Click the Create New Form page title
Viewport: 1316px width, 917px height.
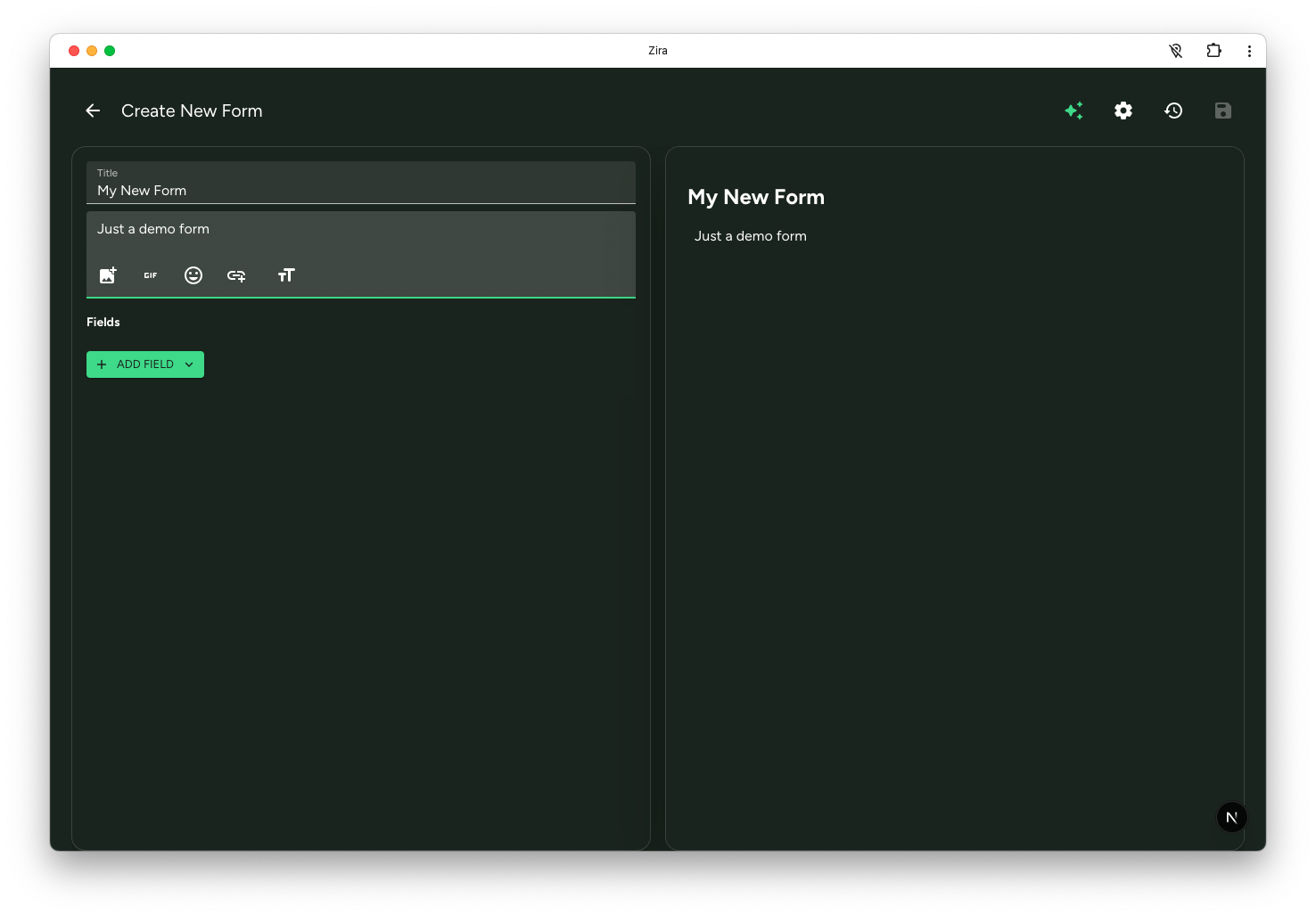(x=192, y=111)
